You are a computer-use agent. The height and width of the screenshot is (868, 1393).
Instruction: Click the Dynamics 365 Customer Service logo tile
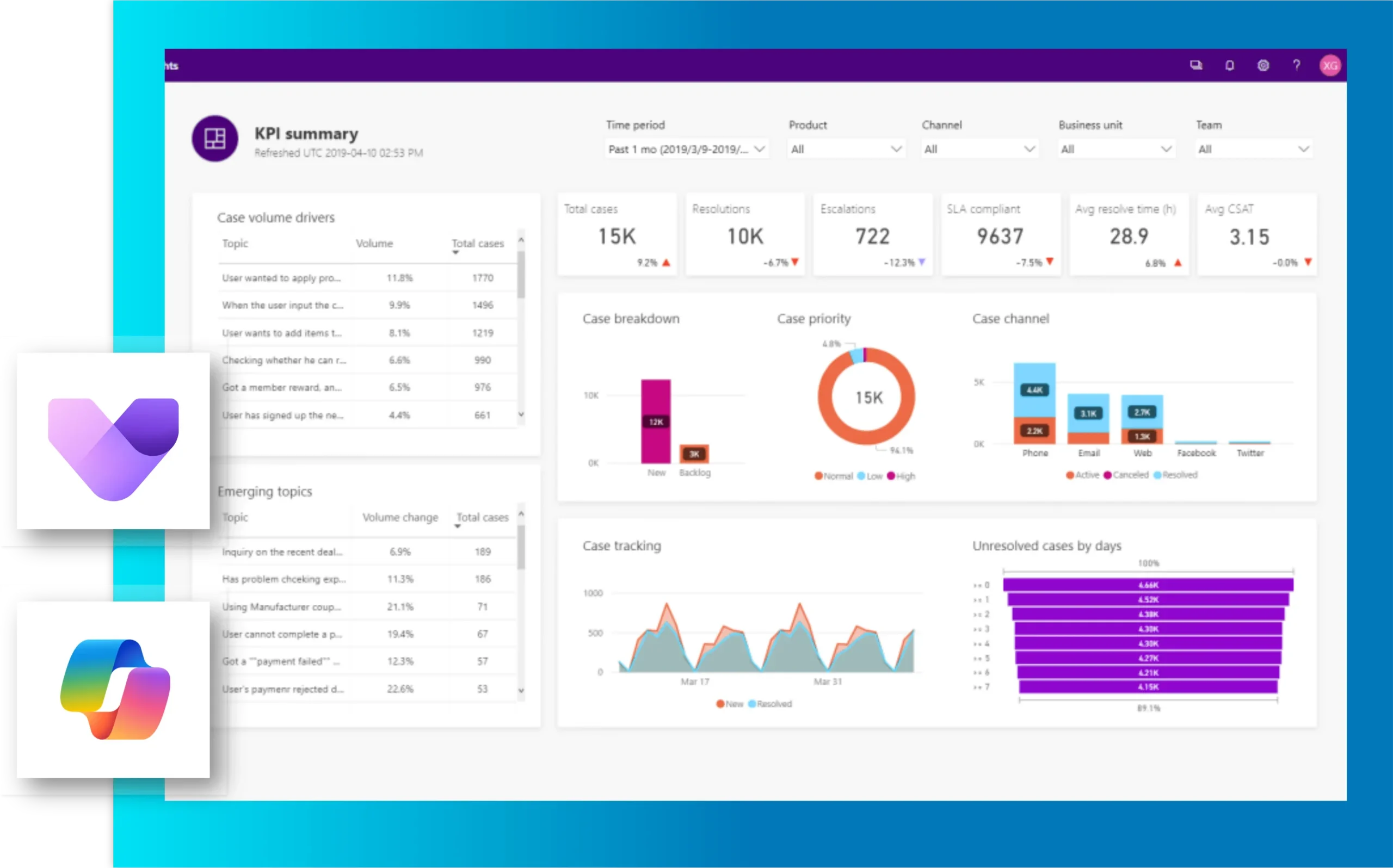(113, 441)
